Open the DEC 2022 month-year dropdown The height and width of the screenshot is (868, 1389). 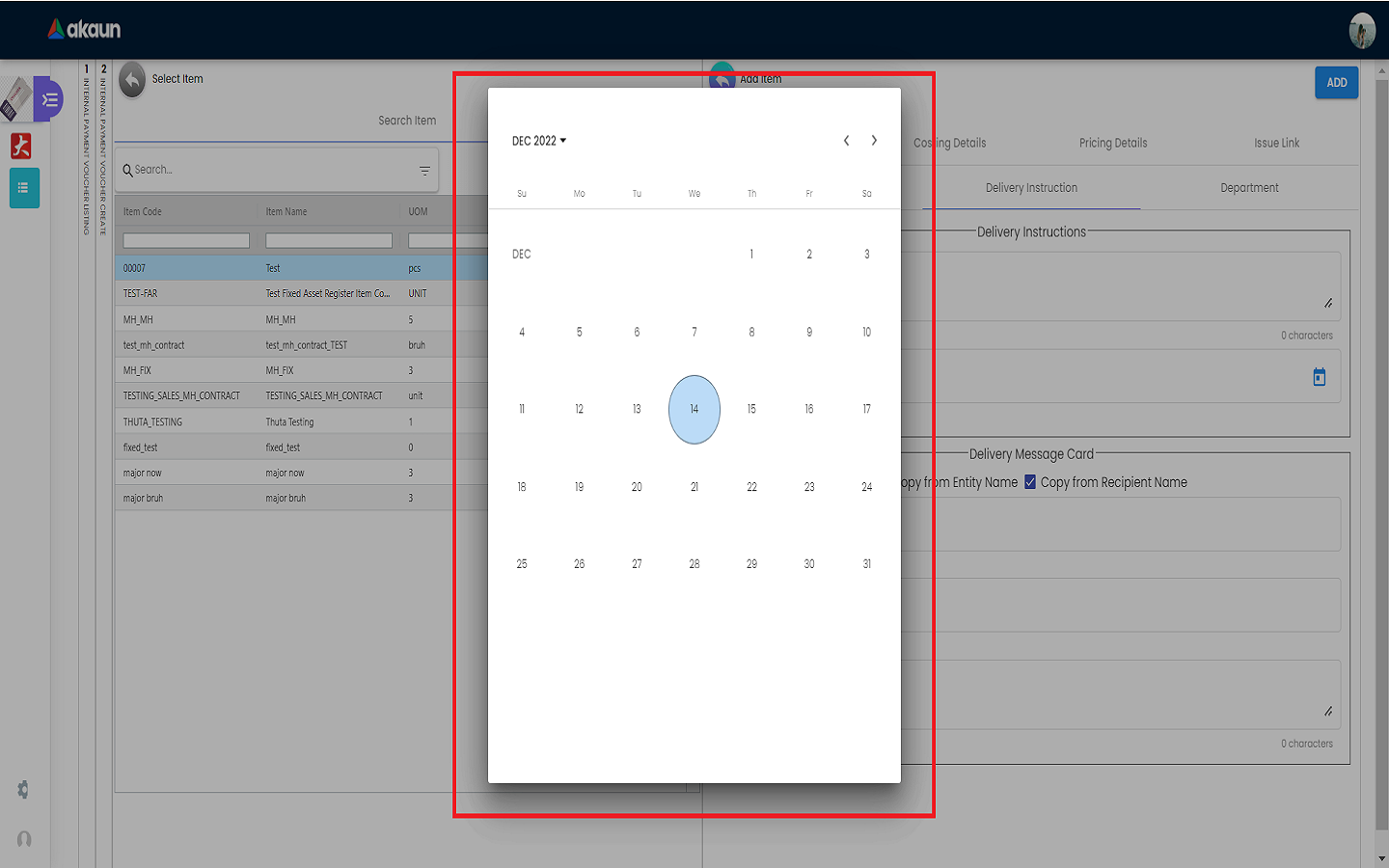pos(539,141)
